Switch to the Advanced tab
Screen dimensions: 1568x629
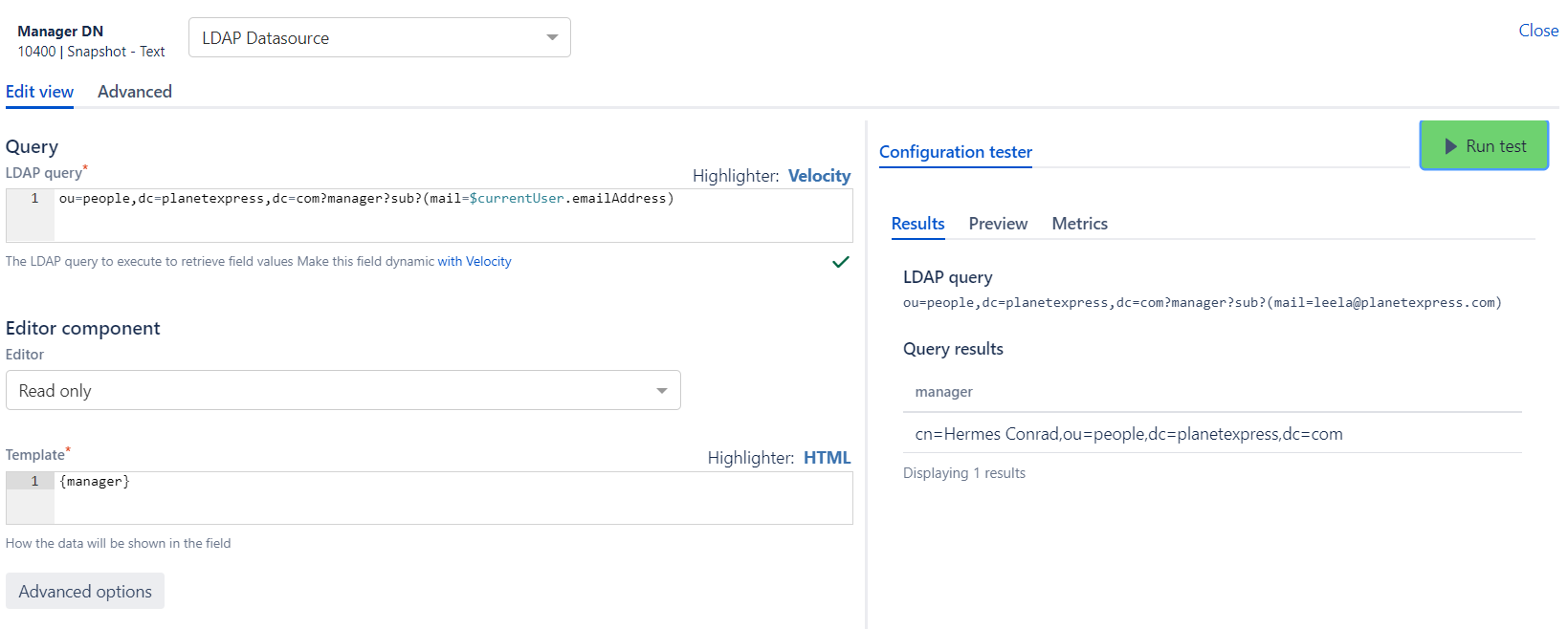(135, 92)
